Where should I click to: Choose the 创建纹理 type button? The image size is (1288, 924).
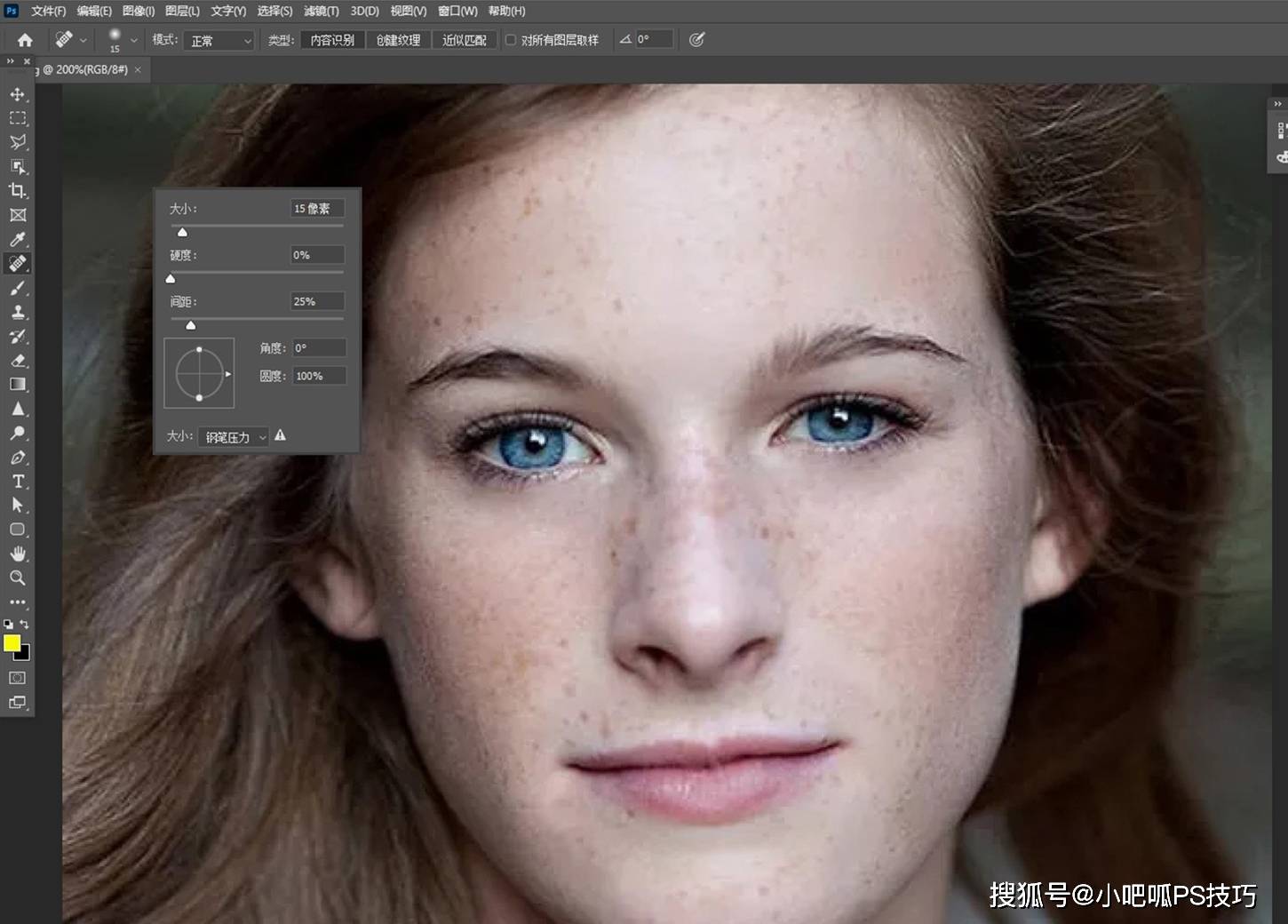tap(398, 40)
